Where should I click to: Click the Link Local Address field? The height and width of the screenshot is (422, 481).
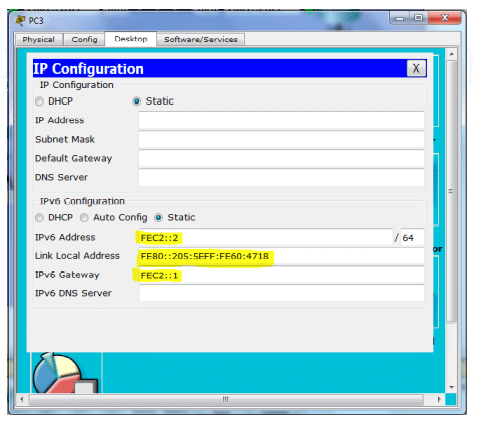point(281,256)
